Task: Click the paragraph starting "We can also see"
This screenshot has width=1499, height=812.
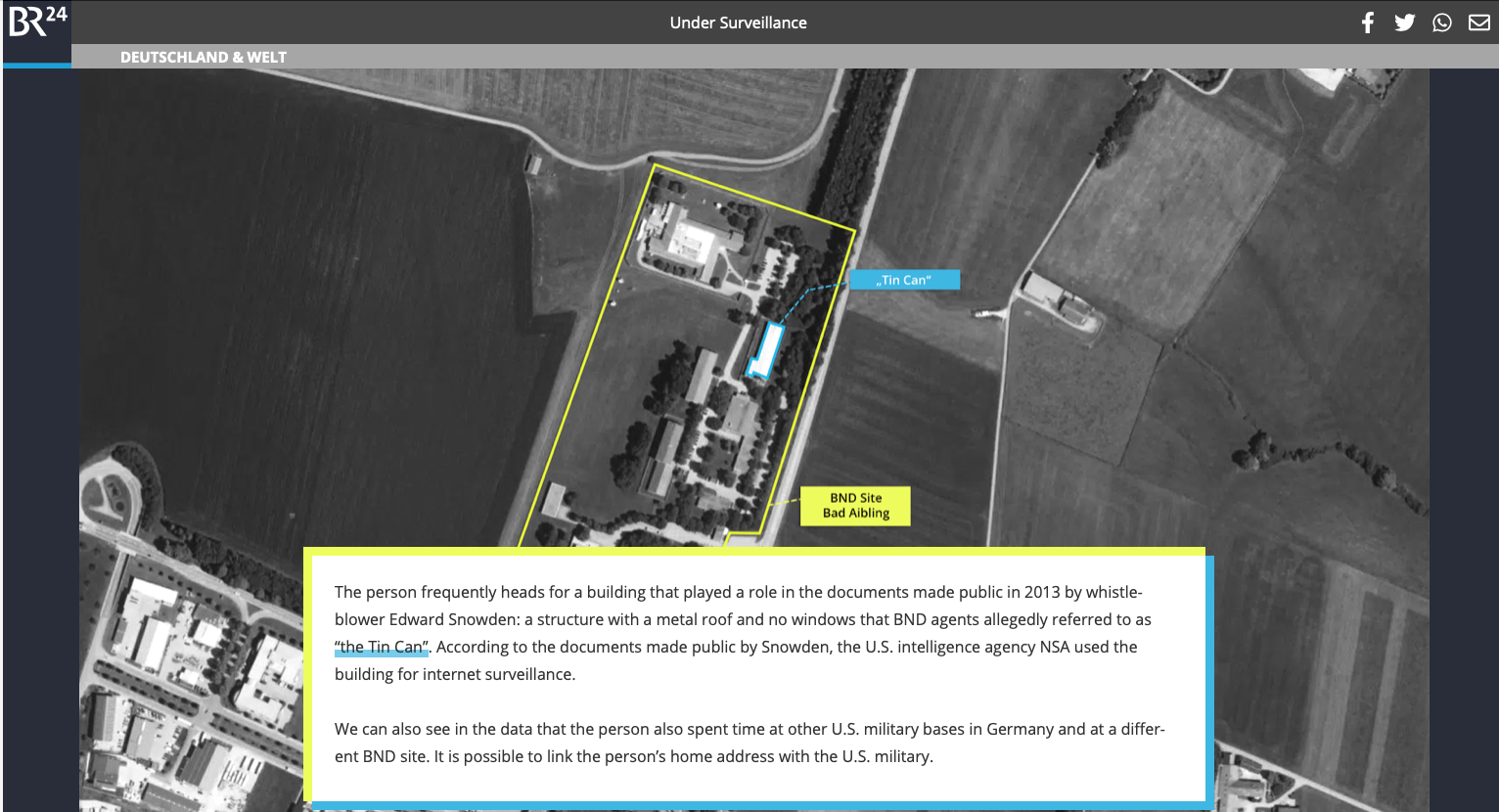Action: click(x=749, y=743)
